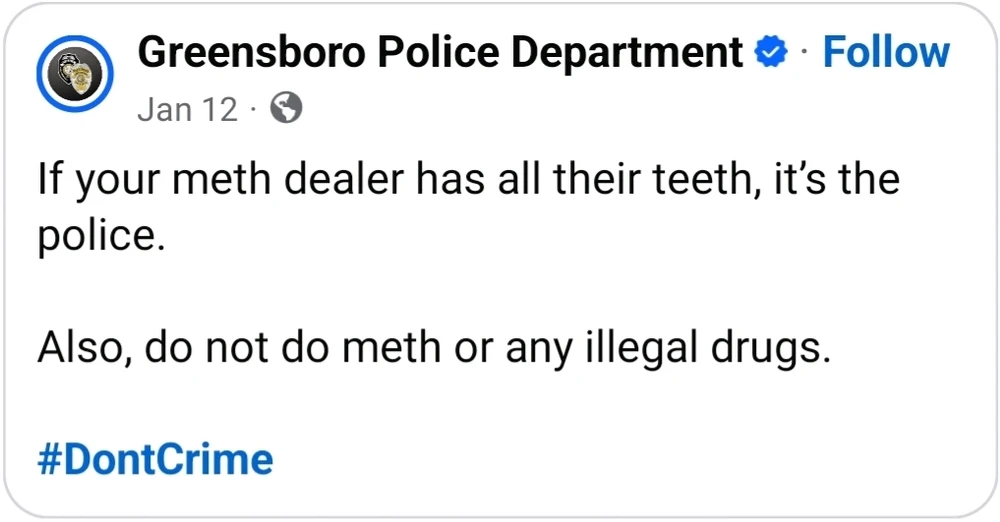Screen dimensions: 1000x522
Task: Open the Greensboro Police Department page name
Action: (440, 53)
